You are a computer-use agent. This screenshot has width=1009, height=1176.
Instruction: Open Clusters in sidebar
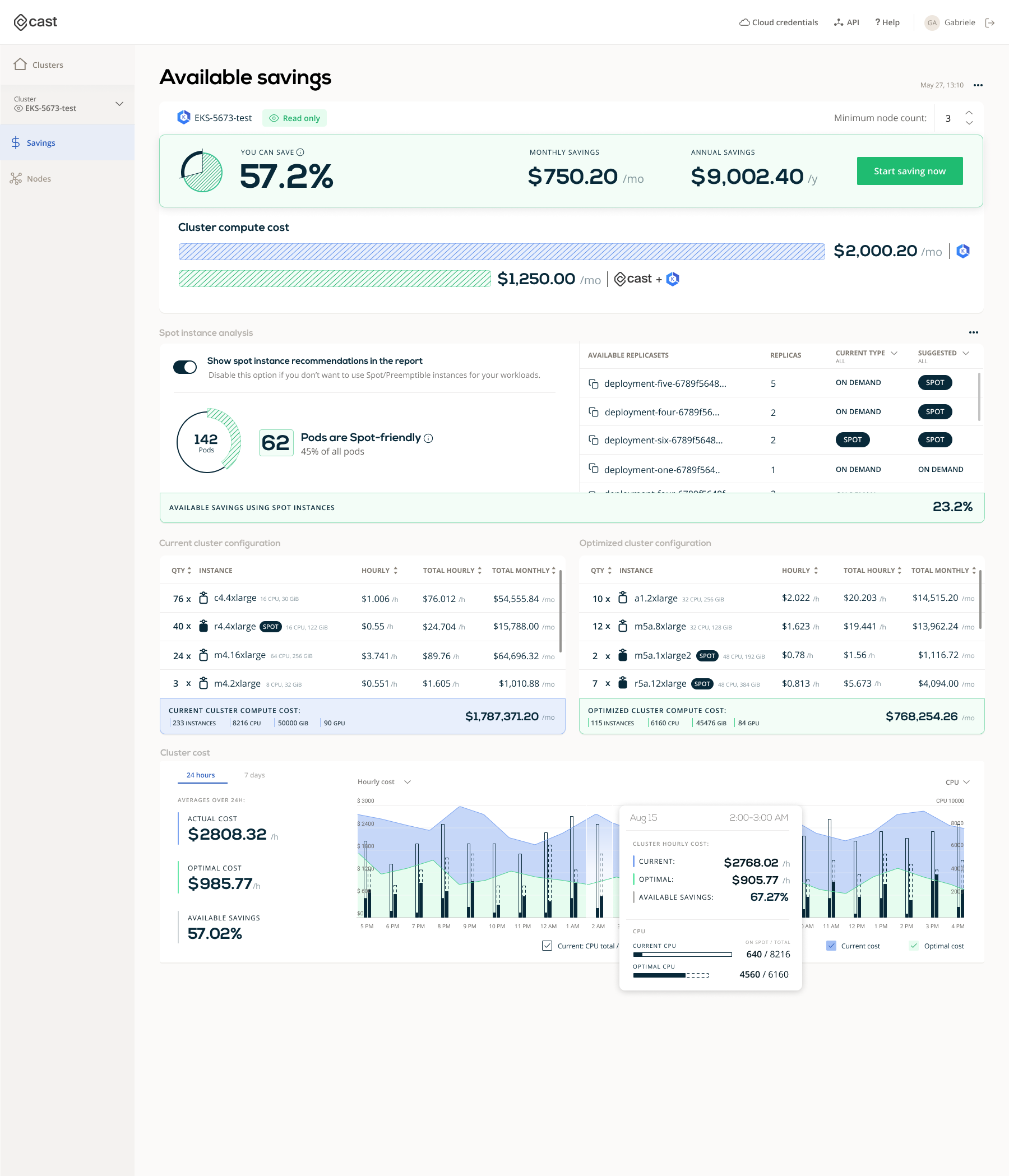39,64
